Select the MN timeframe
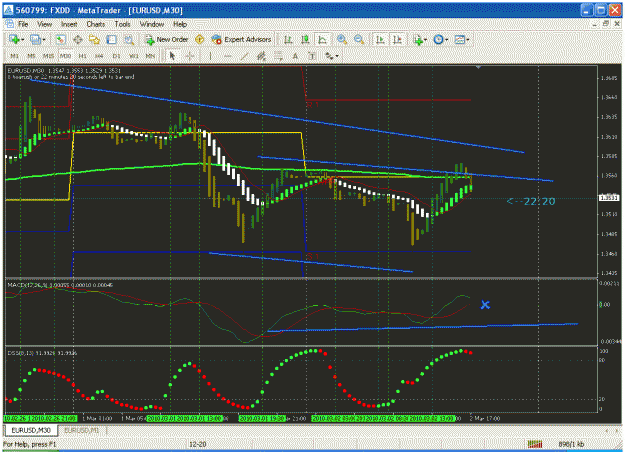The image size is (625, 452). [150, 56]
